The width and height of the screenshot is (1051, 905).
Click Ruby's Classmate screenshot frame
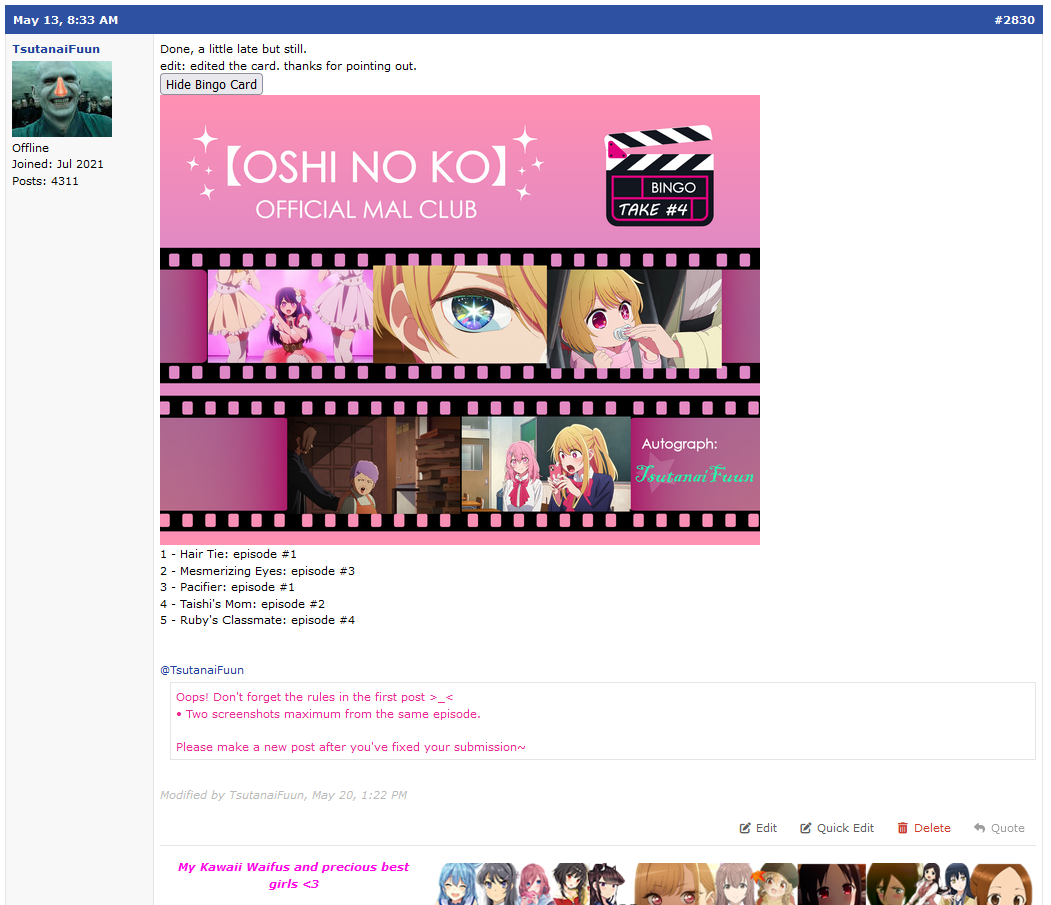pyautogui.click(x=546, y=465)
